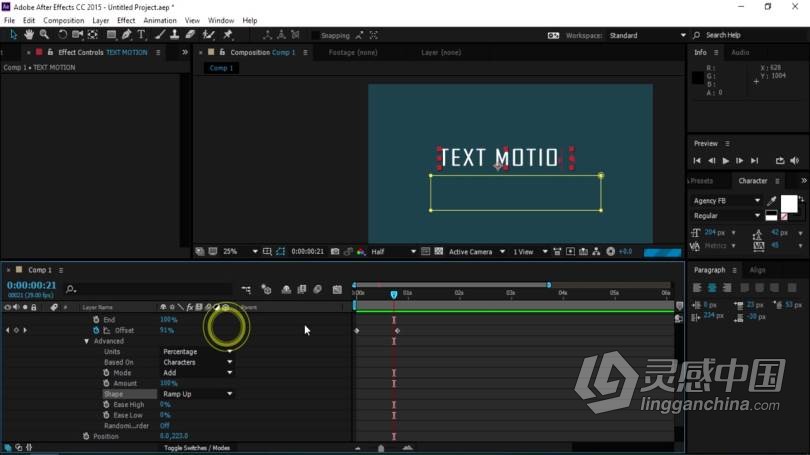Click the white fill color swatch
810x455 pixels.
[x=789, y=203]
